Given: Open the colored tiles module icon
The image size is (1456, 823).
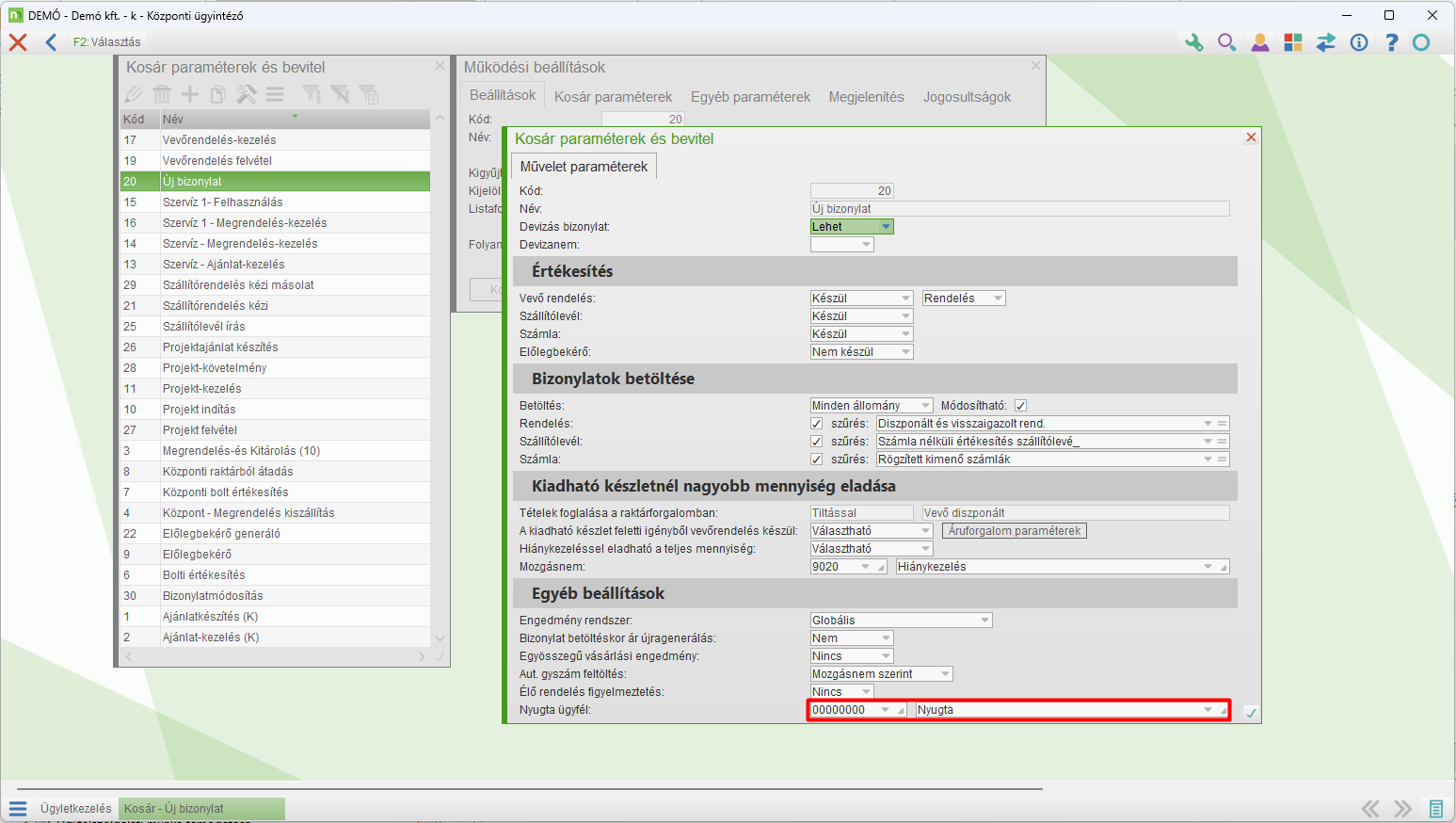Looking at the screenshot, I should [1293, 42].
